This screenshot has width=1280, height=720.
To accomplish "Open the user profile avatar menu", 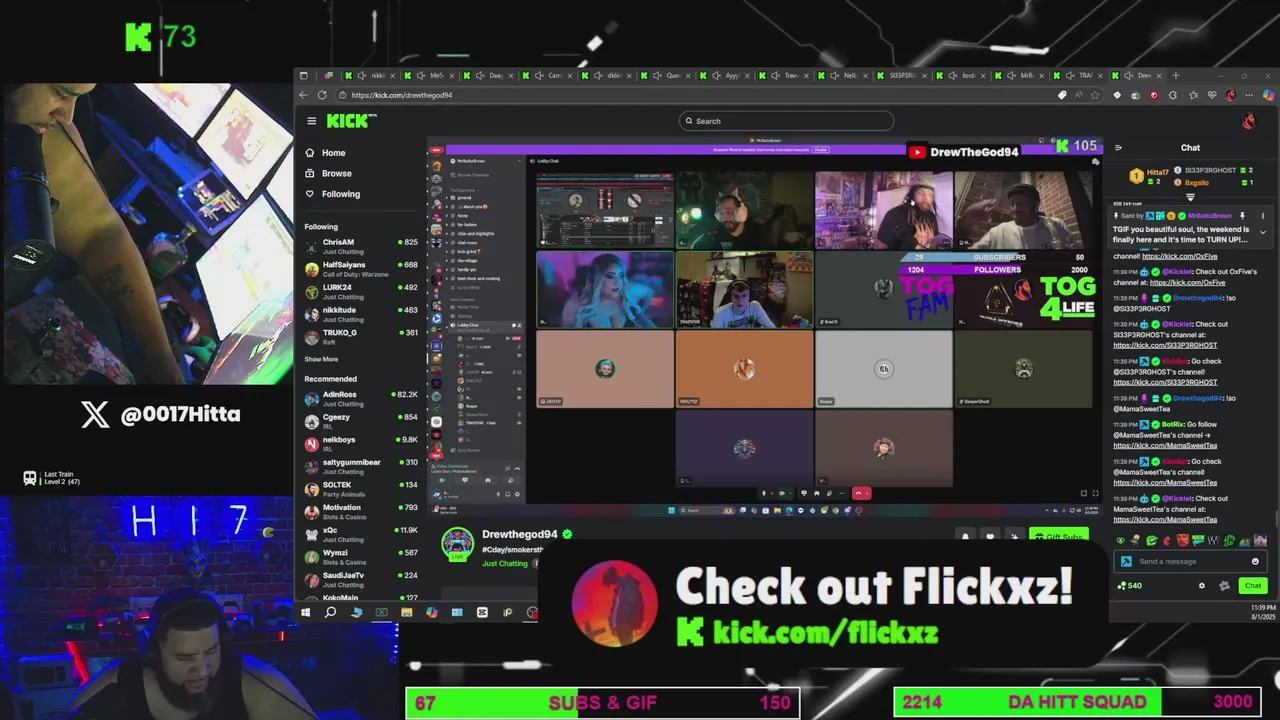I will (x=1248, y=122).
